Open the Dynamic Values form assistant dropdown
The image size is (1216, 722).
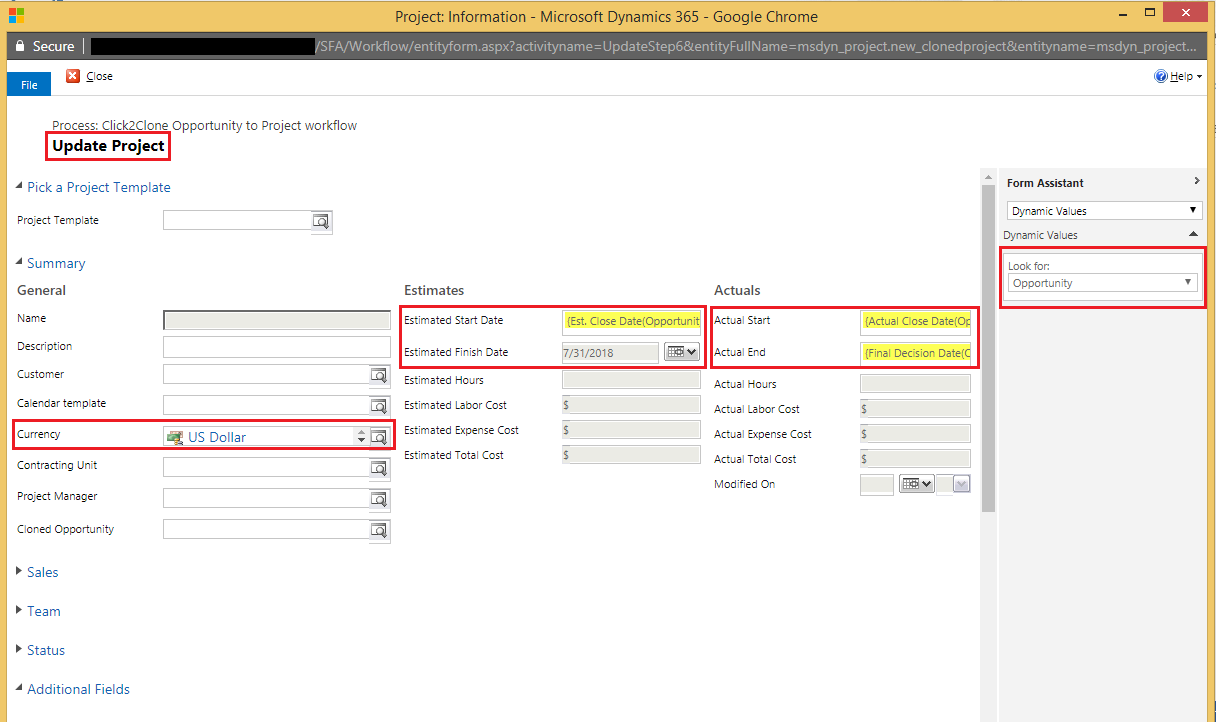pos(1104,211)
